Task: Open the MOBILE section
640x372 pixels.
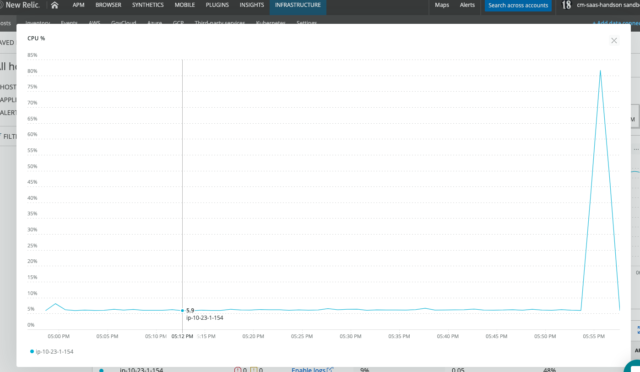Action: coord(184,5)
